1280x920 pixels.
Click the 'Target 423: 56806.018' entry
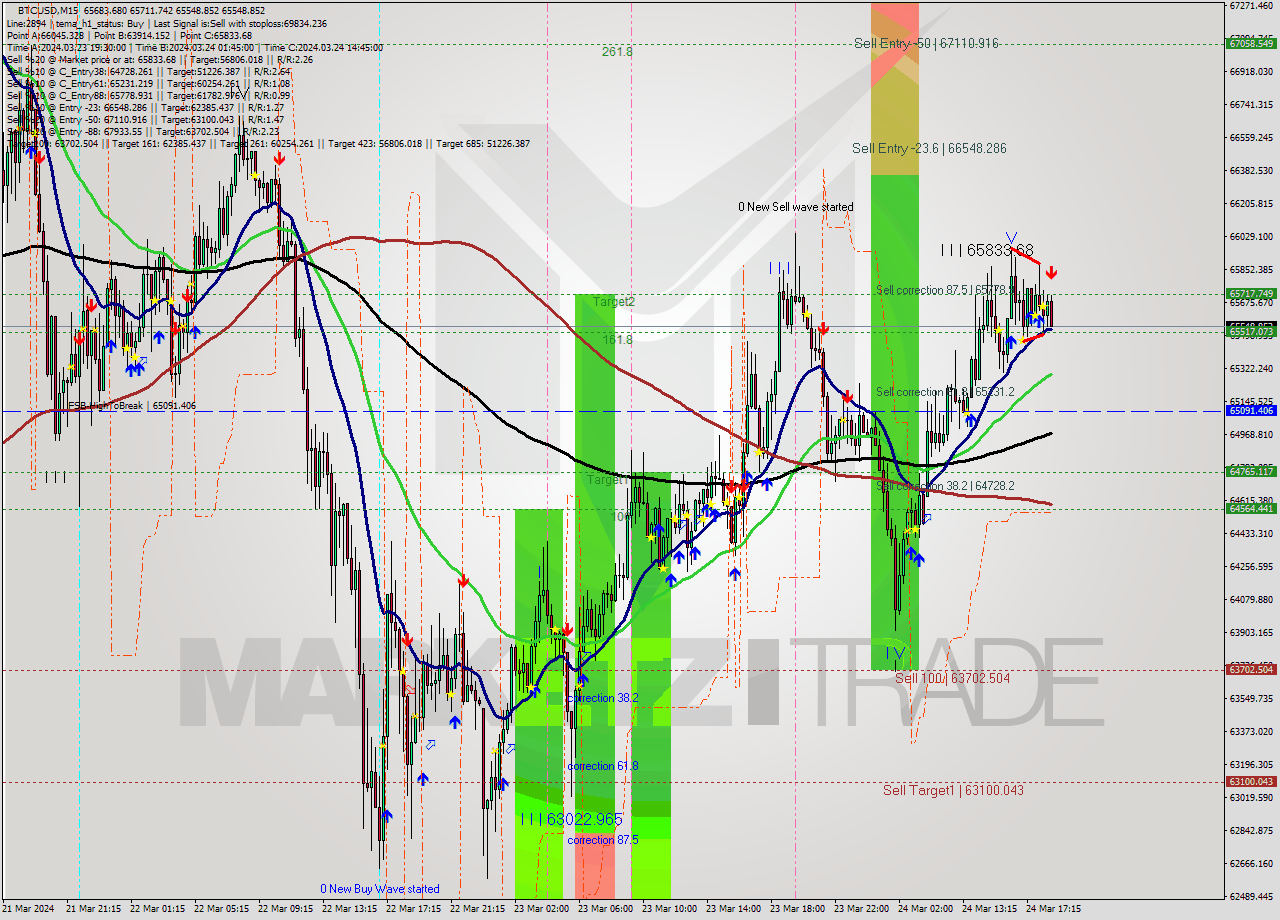375,143
